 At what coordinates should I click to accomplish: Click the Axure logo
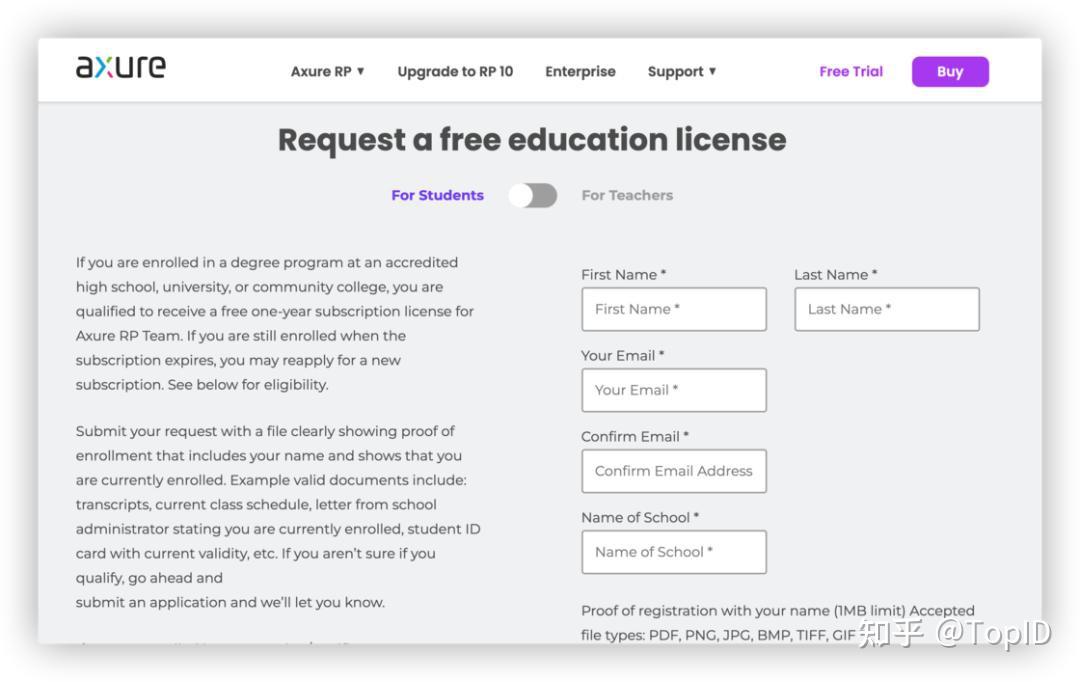[x=120, y=67]
